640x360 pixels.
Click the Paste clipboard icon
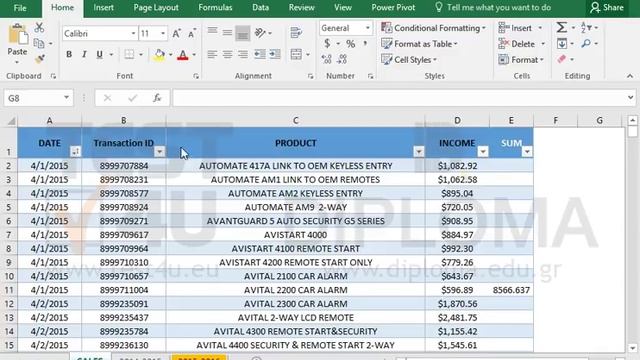[17, 35]
